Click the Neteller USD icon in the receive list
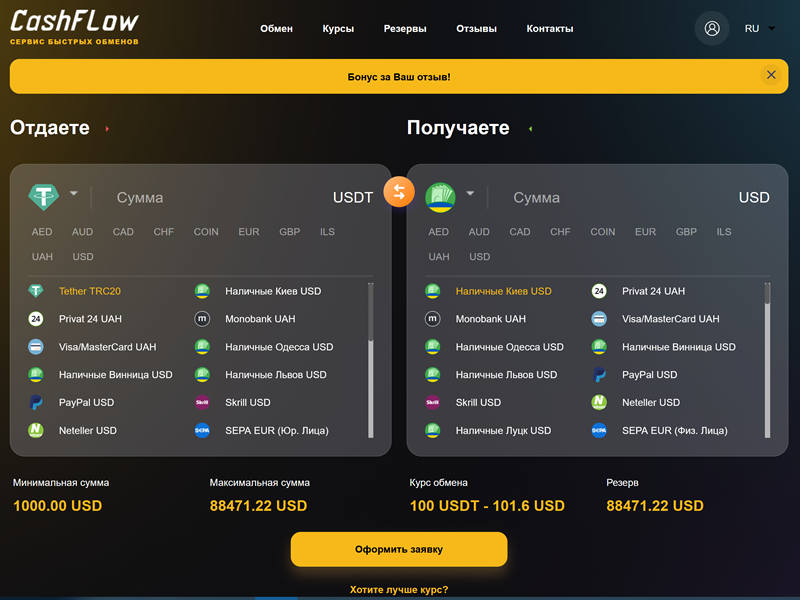The height and width of the screenshot is (600, 800). [x=599, y=403]
